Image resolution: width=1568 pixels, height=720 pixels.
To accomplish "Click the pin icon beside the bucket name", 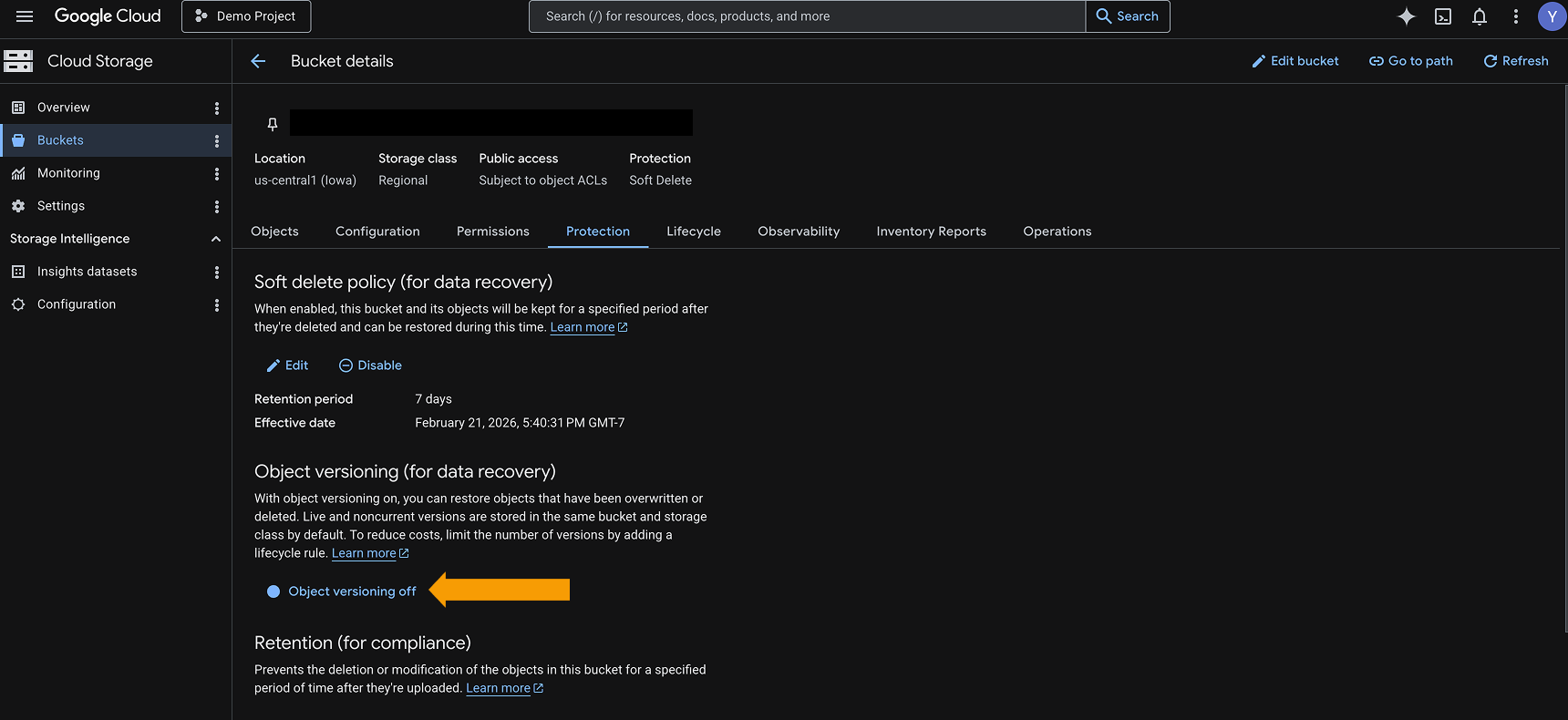I will [273, 124].
